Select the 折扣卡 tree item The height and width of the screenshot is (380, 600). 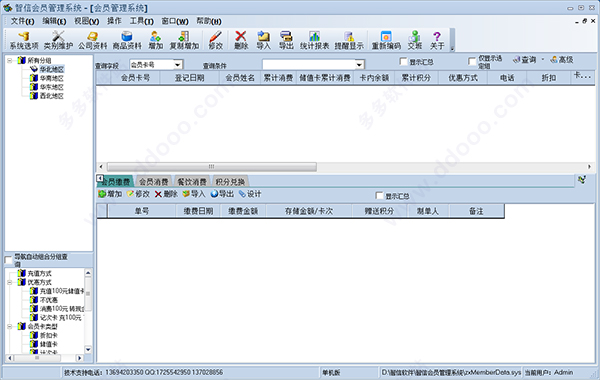pyautogui.click(x=49, y=335)
